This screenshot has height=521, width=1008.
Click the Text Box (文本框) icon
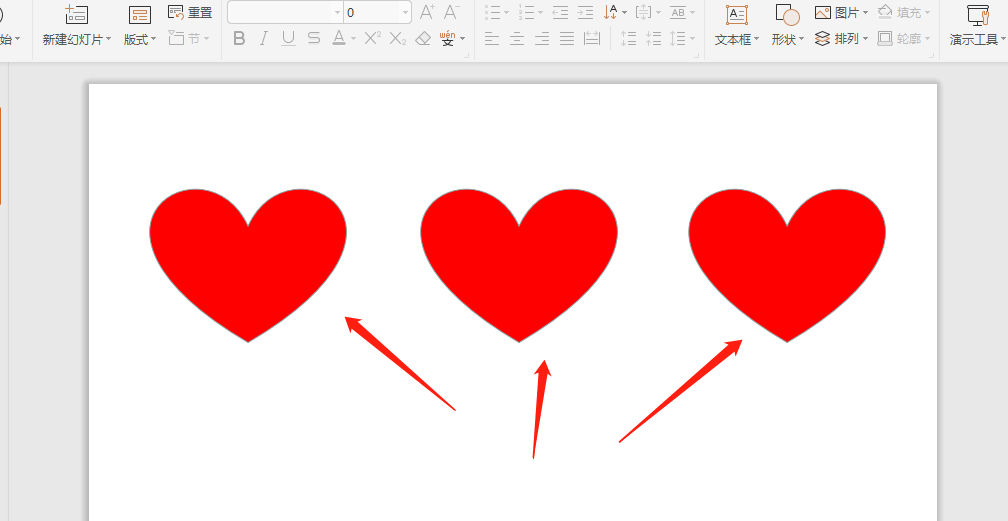coord(737,14)
